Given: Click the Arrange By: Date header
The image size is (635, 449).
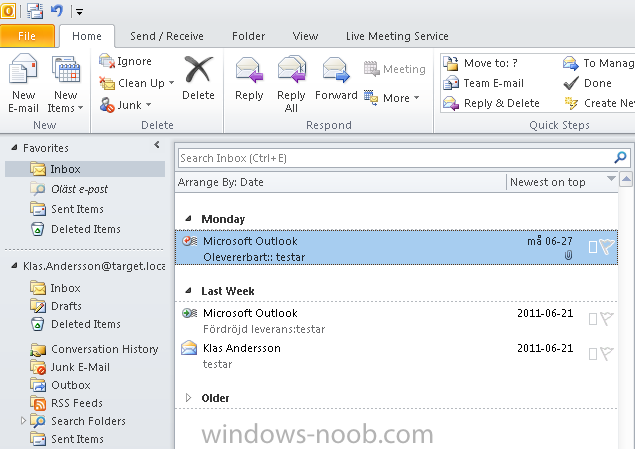Looking at the screenshot, I should click(220, 182).
